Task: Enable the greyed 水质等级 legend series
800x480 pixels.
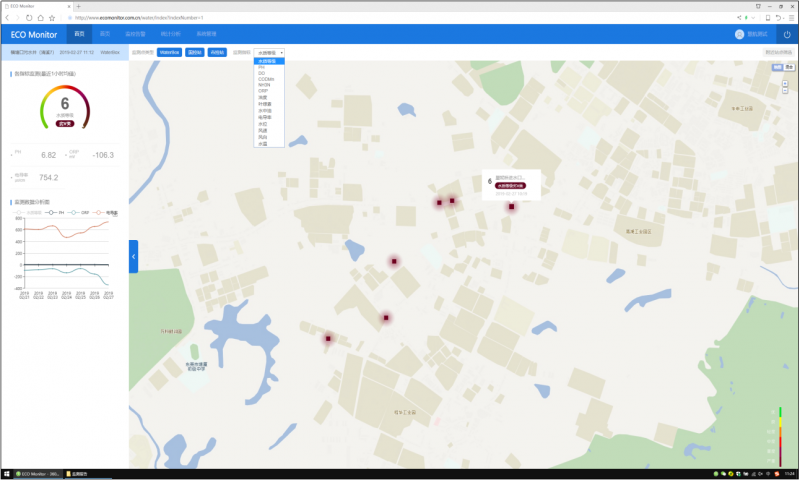Action: click(x=28, y=212)
